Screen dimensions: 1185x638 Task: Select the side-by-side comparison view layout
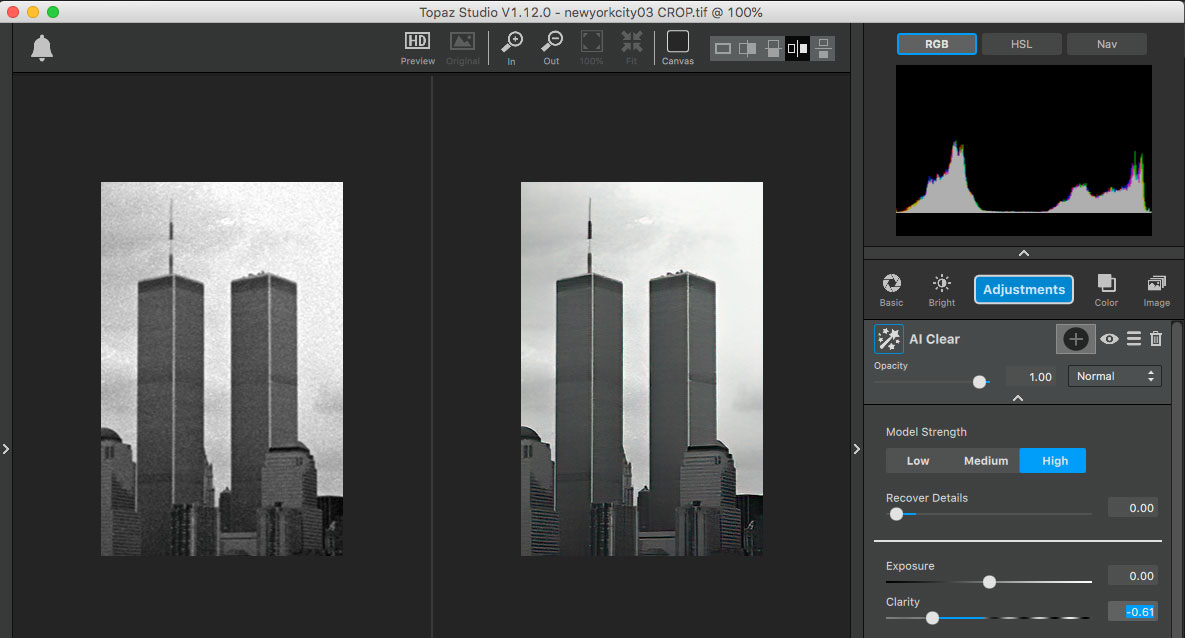click(797, 49)
